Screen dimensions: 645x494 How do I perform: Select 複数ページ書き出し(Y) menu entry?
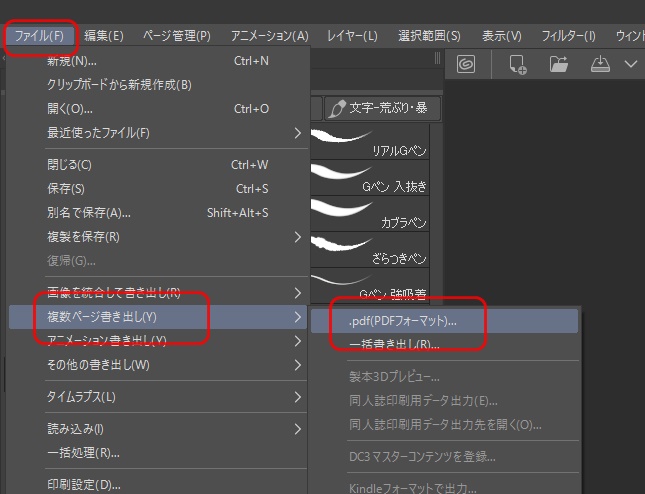(158, 317)
